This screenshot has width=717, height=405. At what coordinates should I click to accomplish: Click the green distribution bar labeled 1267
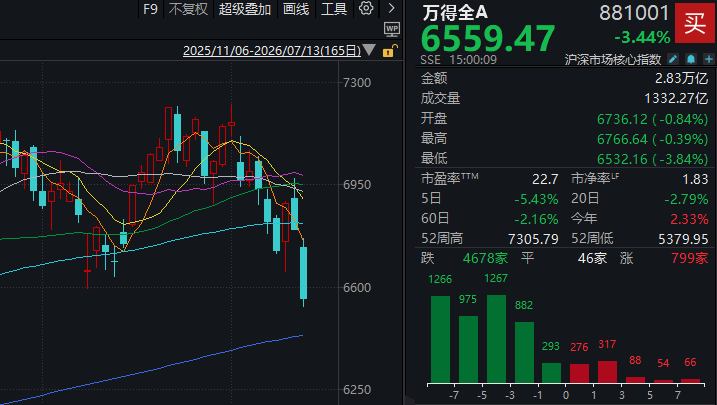pyautogui.click(x=496, y=339)
